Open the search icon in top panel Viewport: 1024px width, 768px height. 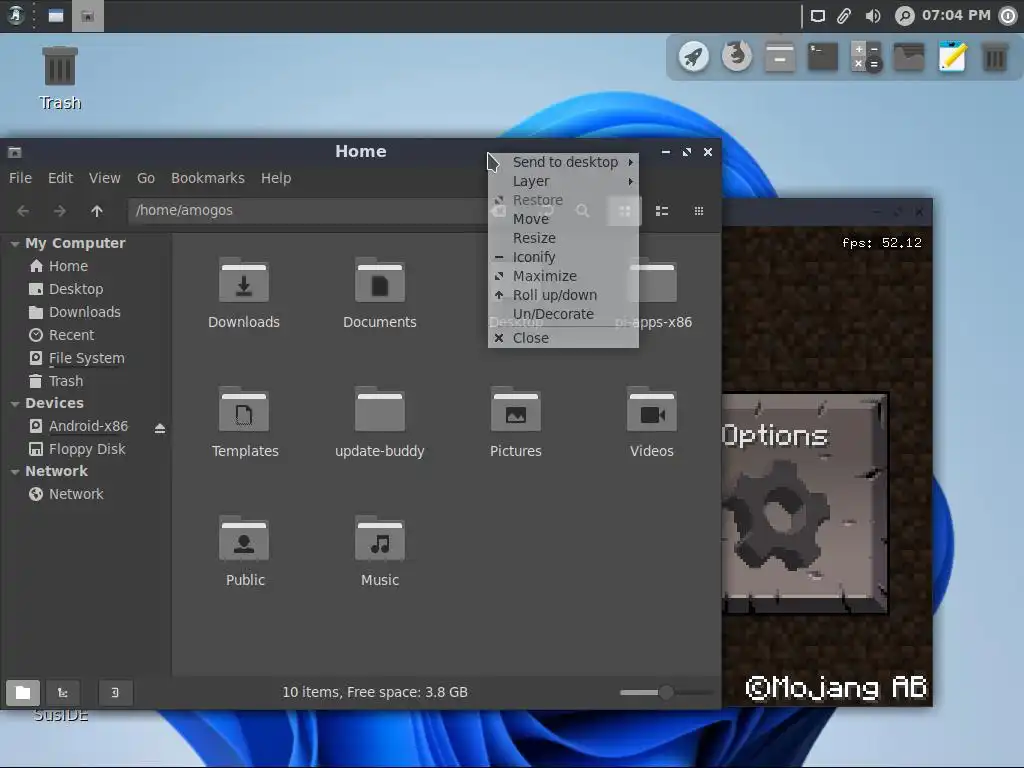(x=904, y=16)
